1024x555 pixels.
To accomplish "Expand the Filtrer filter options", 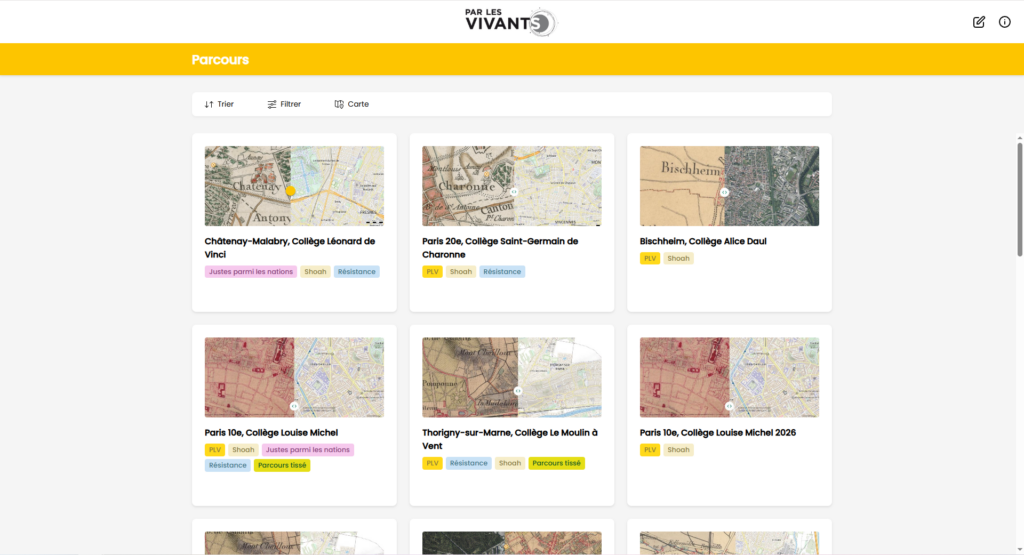I will 284,104.
